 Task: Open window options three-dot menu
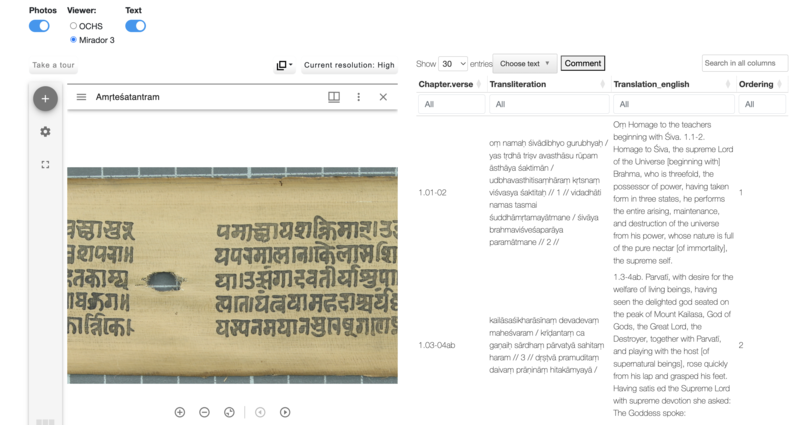coord(359,97)
